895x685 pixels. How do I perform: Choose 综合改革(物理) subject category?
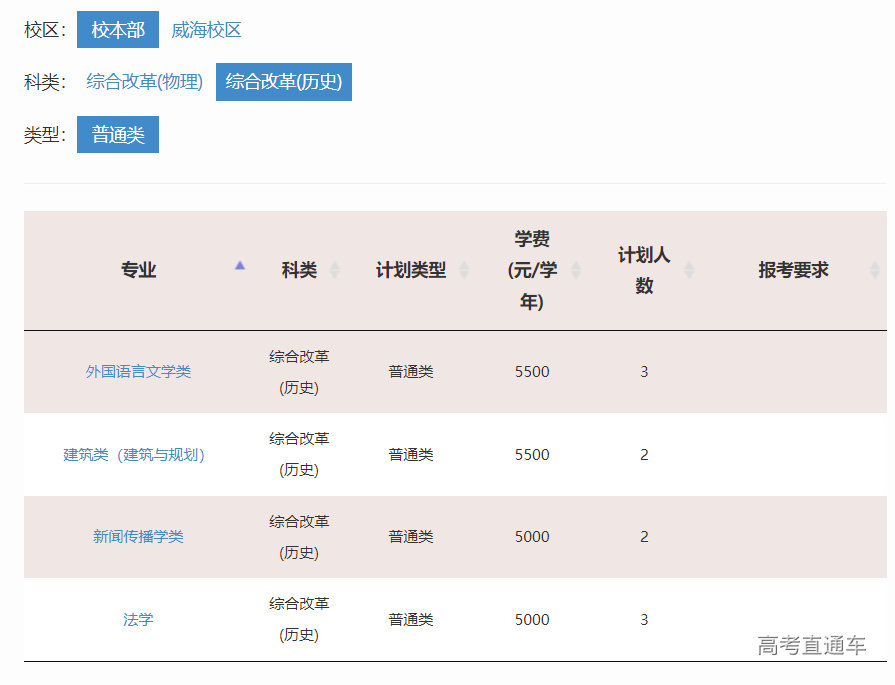144,82
